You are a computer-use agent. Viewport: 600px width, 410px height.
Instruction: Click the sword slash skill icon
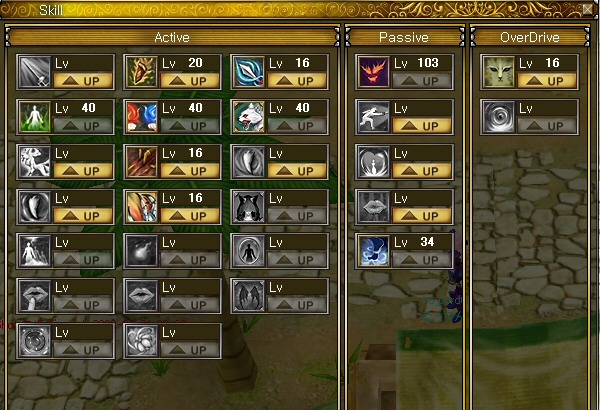pyautogui.click(x=35, y=72)
